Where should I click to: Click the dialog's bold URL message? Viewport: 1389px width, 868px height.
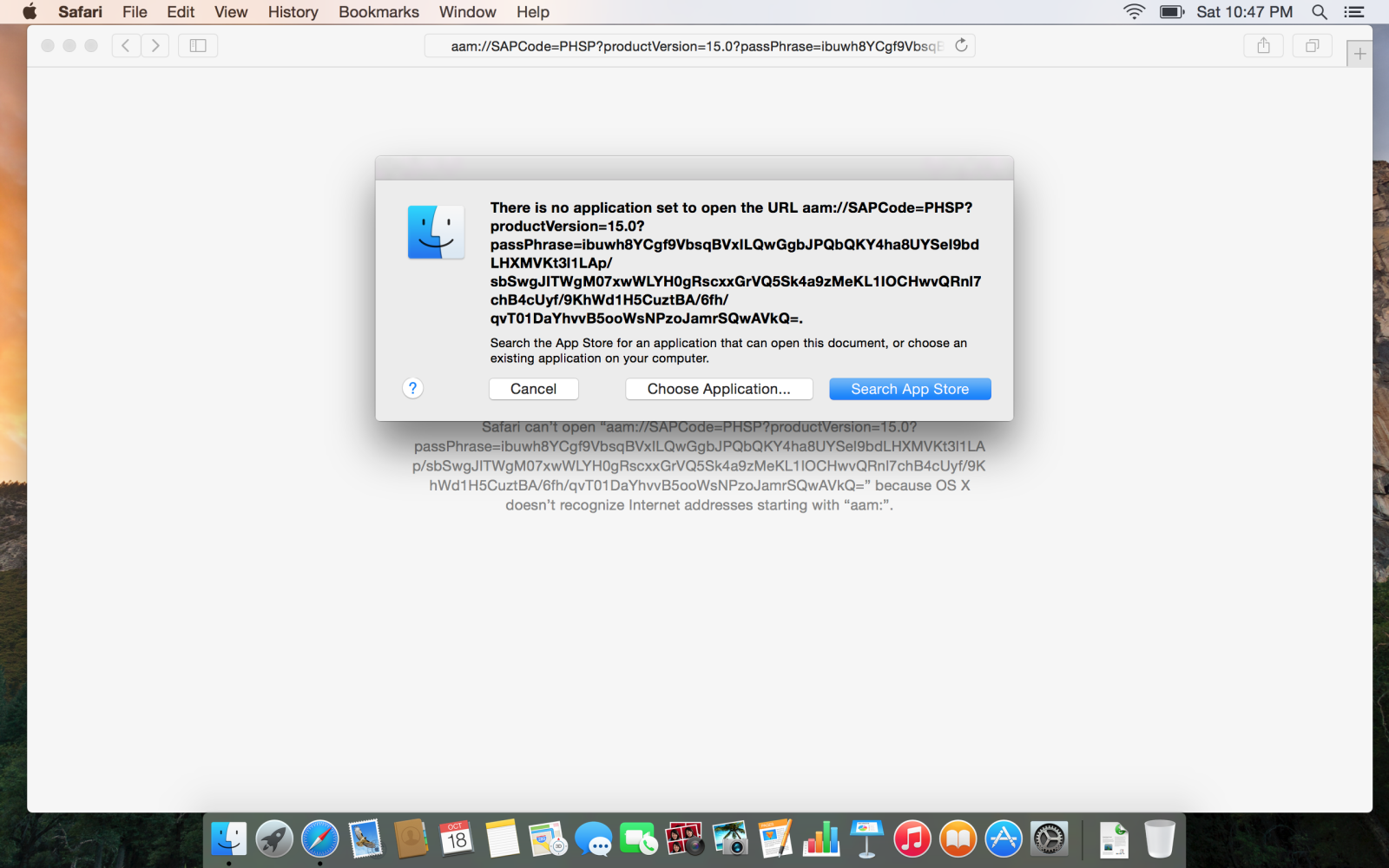coord(735,263)
